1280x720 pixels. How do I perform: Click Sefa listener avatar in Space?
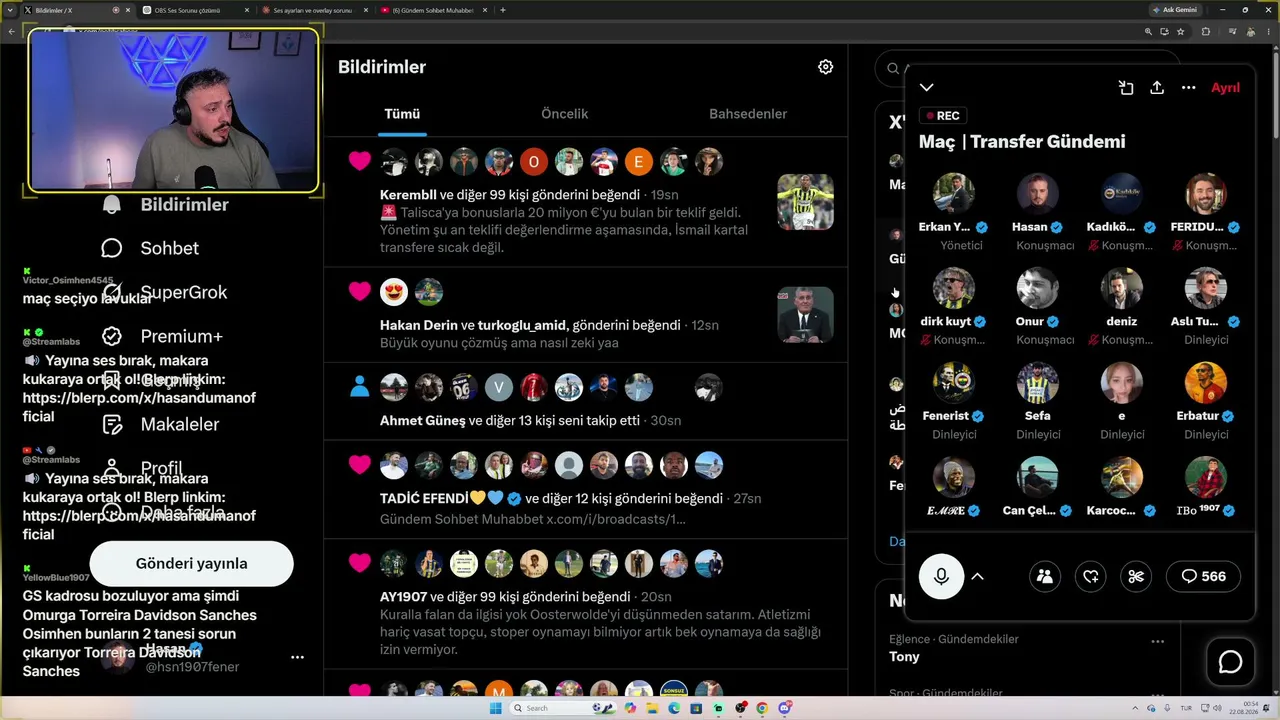[x=1038, y=383]
